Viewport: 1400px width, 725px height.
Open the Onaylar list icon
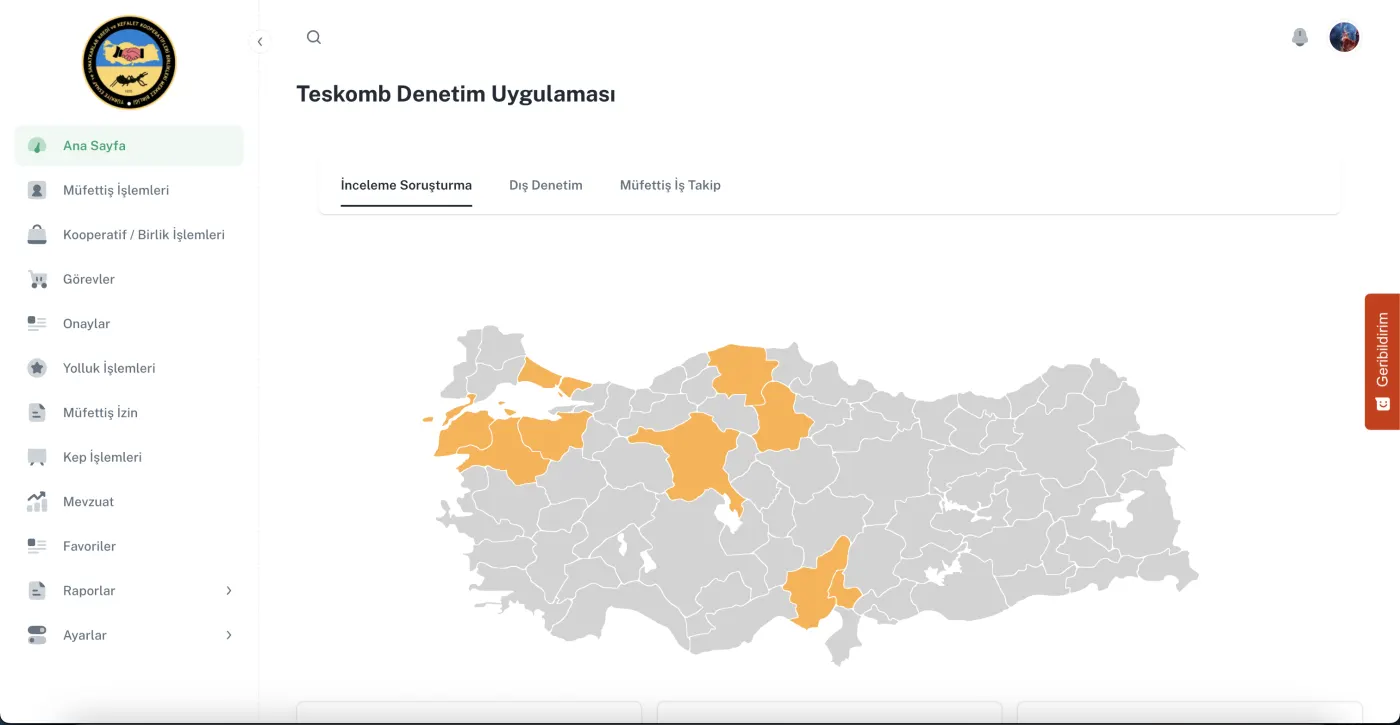[37, 324]
